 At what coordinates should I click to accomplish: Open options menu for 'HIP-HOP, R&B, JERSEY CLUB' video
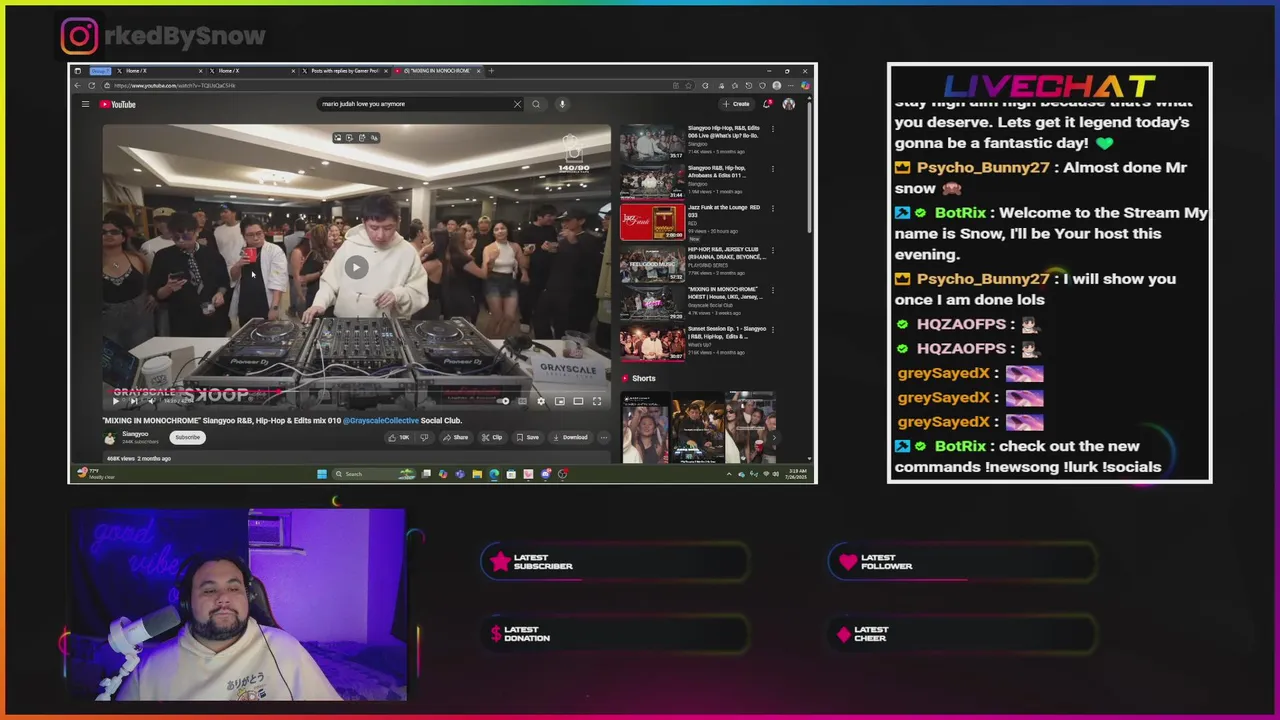tap(772, 250)
